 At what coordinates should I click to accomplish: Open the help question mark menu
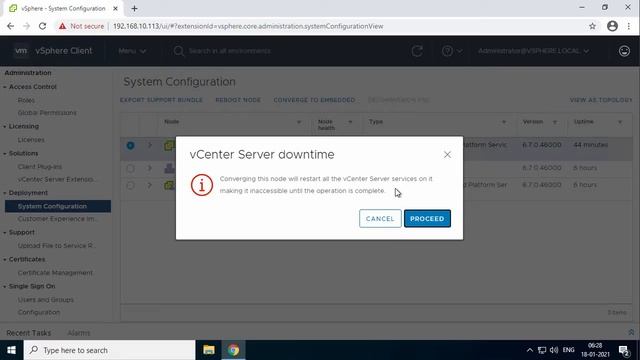[x=451, y=51]
